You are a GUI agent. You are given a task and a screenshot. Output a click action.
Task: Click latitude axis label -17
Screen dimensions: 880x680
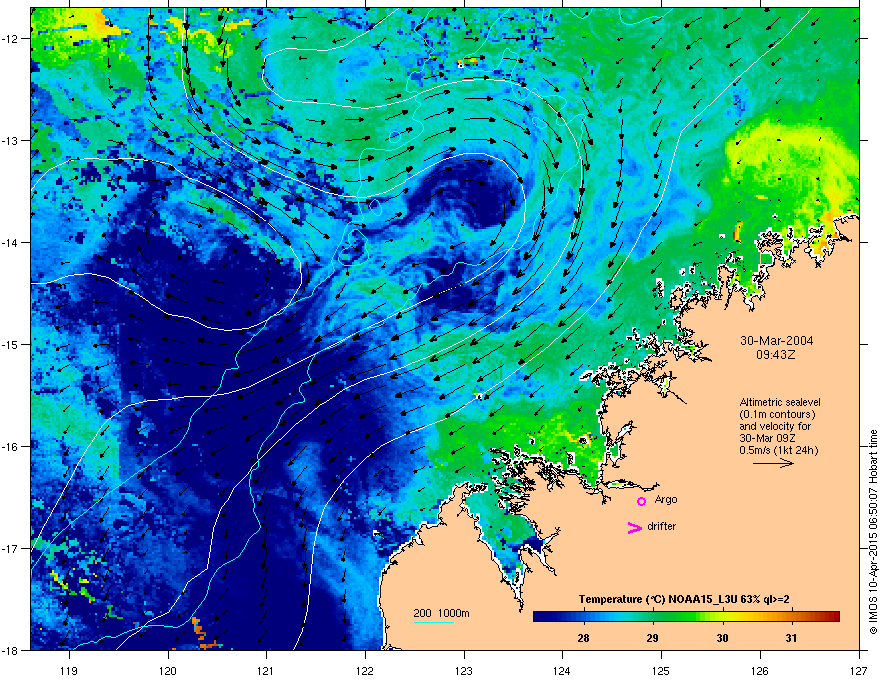pos(10,548)
